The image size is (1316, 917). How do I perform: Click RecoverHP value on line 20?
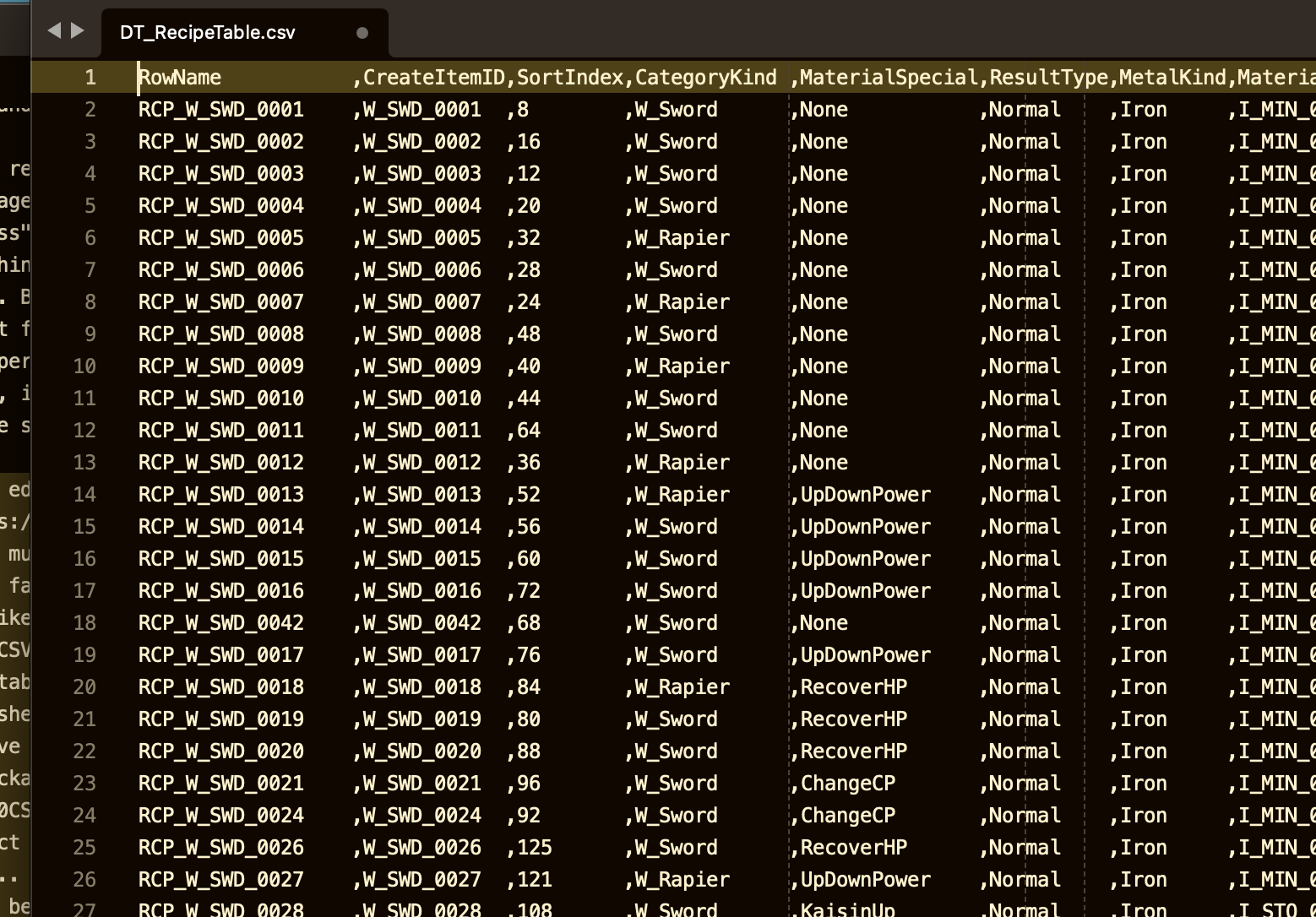(x=853, y=687)
